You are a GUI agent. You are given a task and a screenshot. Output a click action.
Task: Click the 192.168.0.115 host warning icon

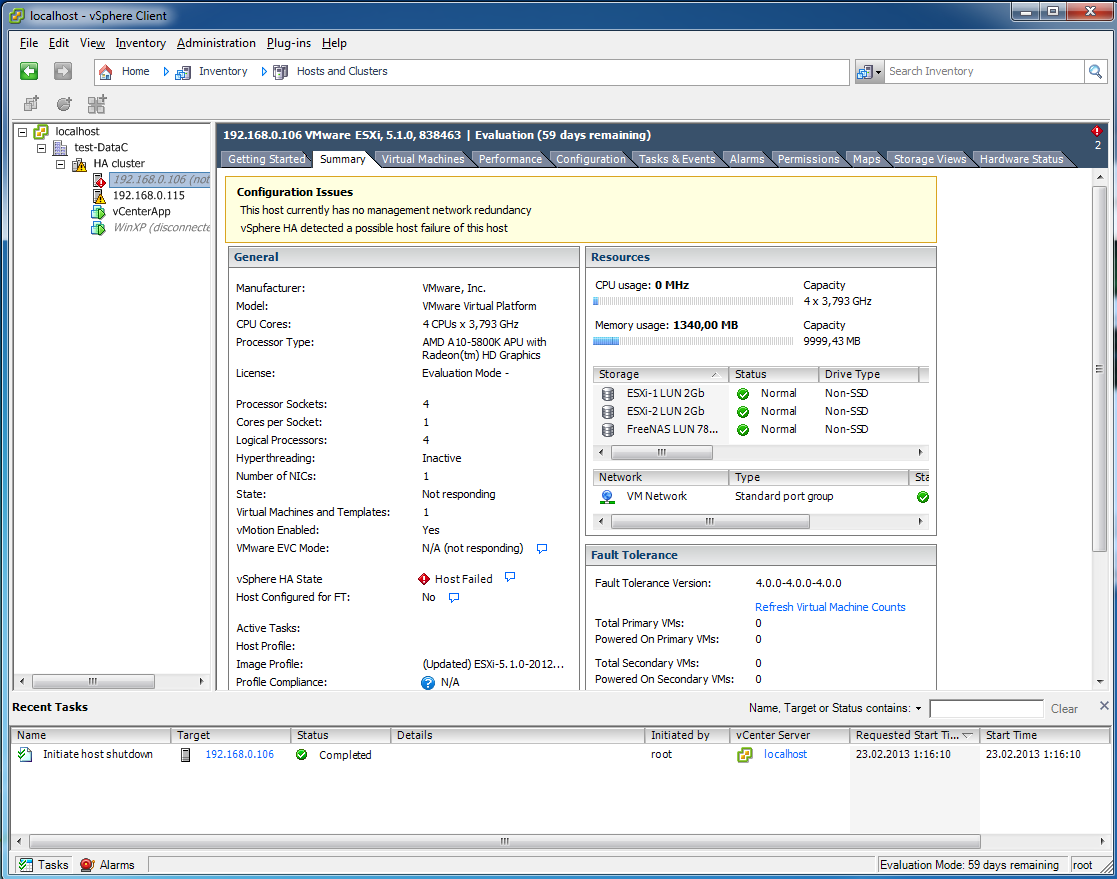coord(99,196)
